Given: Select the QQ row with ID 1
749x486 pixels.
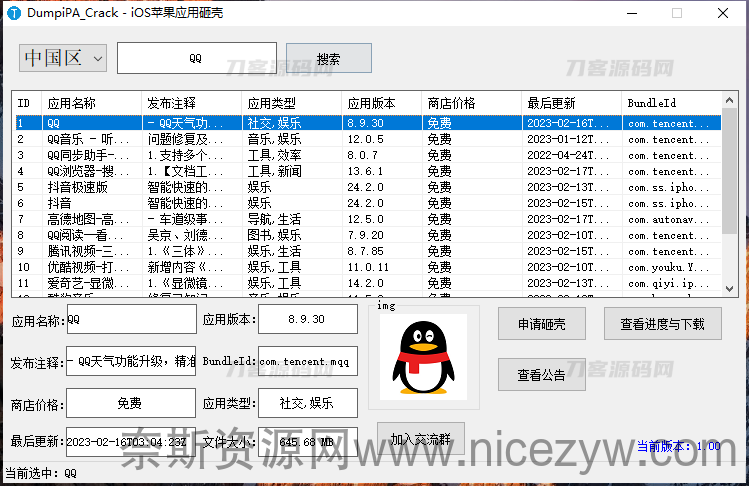Looking at the screenshot, I should click(368, 123).
